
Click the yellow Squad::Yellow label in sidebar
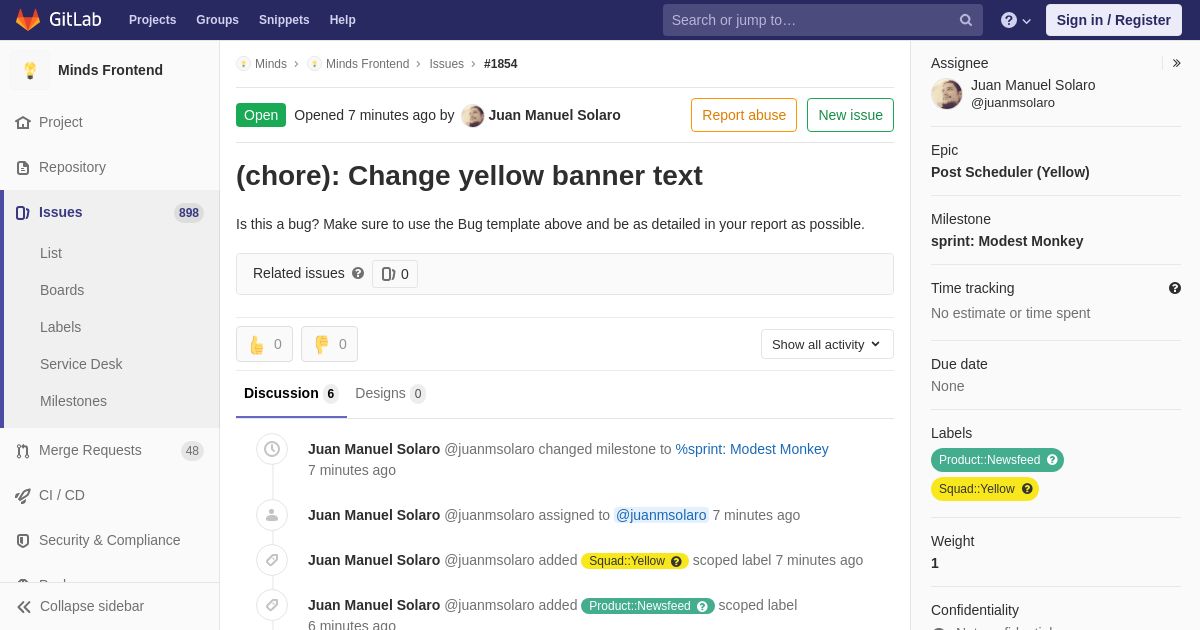[985, 489]
